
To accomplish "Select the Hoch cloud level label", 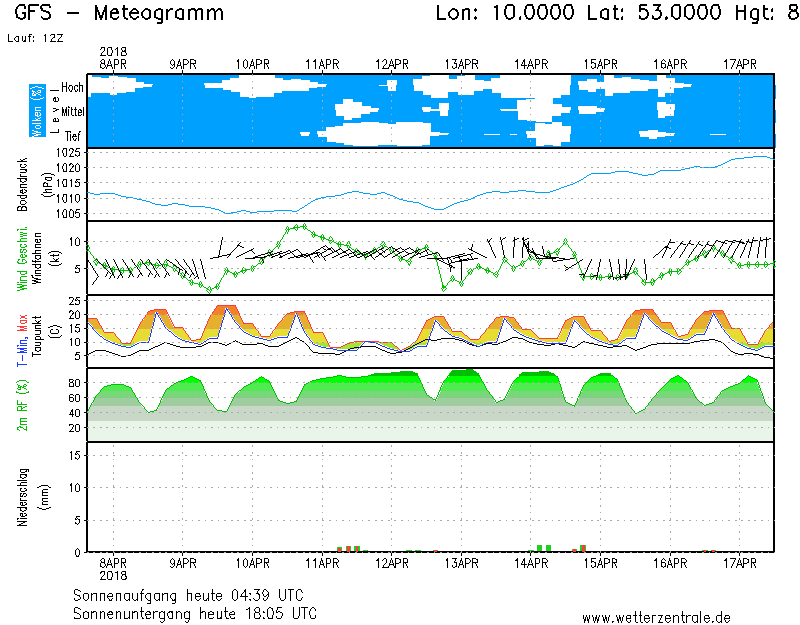I will click(x=72, y=88).
